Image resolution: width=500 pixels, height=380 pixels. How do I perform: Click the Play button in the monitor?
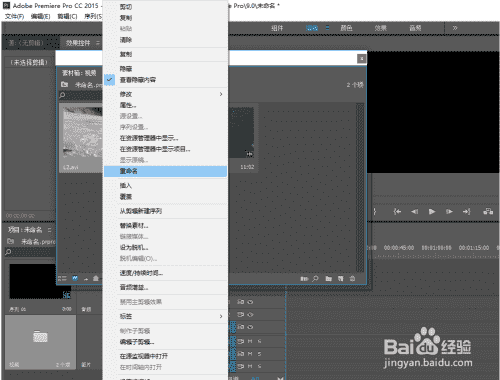pyautogui.click(x=432, y=211)
